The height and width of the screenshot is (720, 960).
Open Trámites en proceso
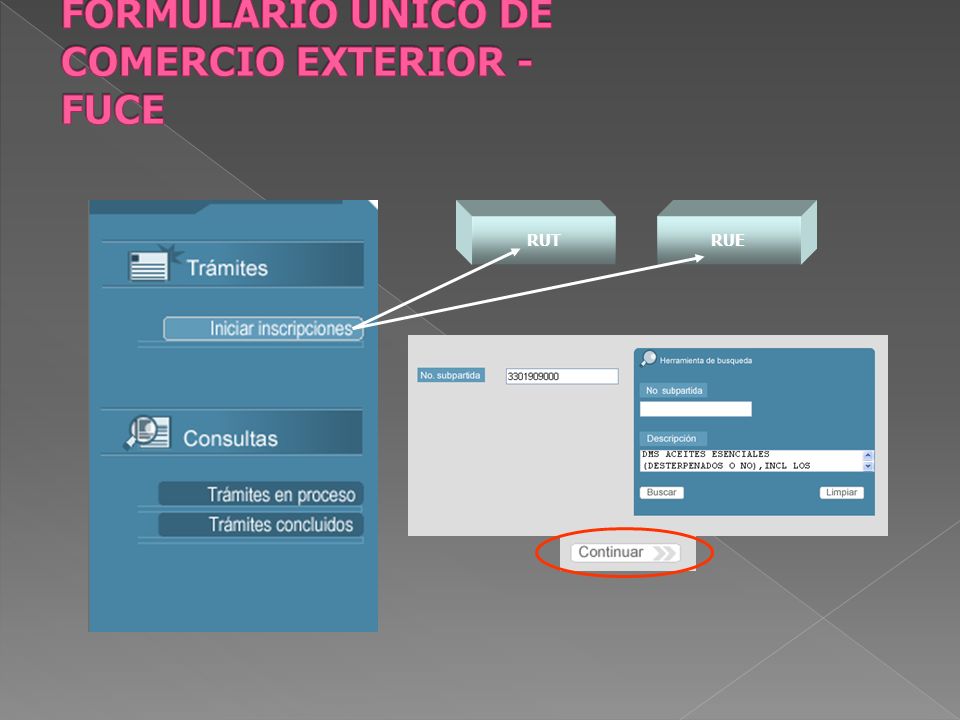click(x=261, y=494)
